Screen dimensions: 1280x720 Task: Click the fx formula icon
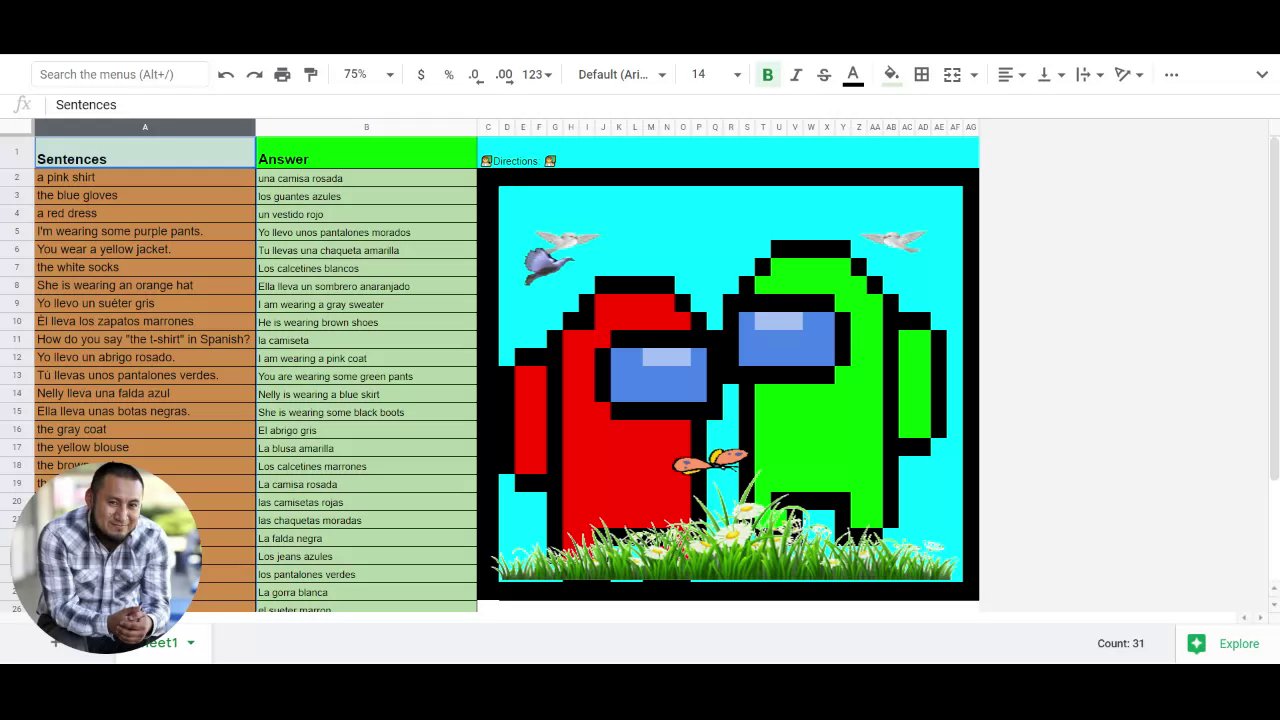click(22, 105)
